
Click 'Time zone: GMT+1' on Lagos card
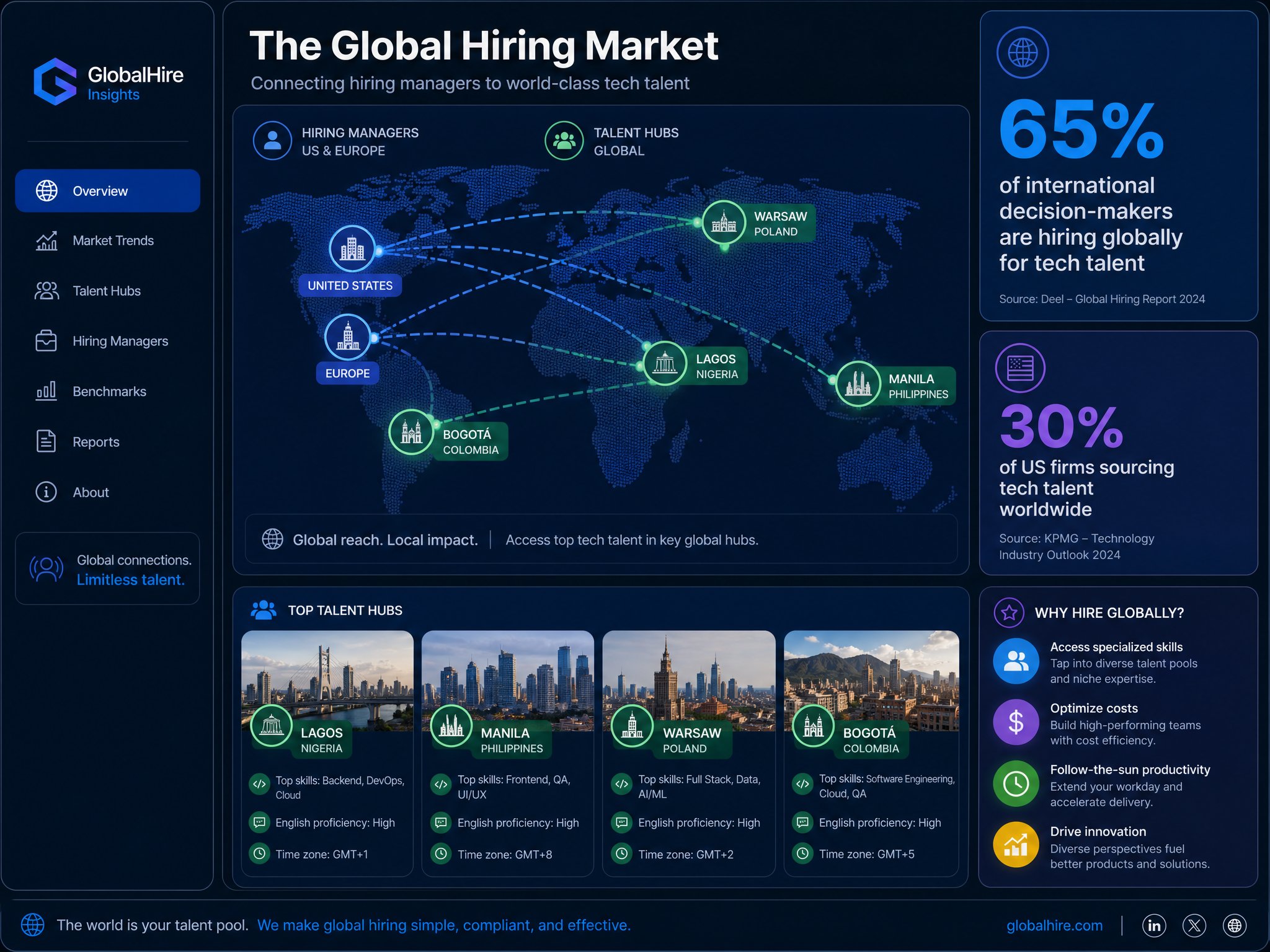click(x=322, y=854)
